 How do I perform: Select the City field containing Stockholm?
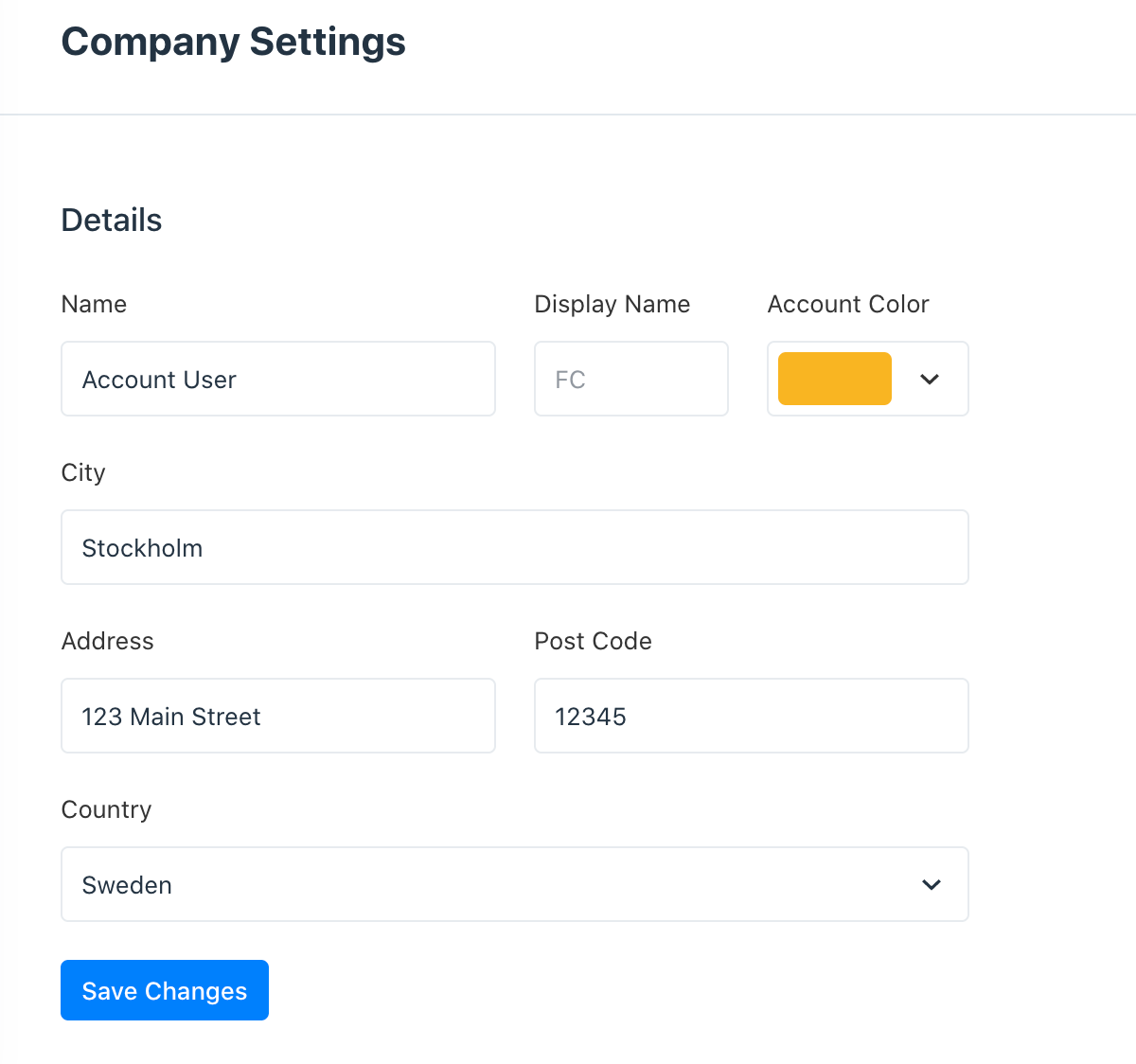[514, 547]
